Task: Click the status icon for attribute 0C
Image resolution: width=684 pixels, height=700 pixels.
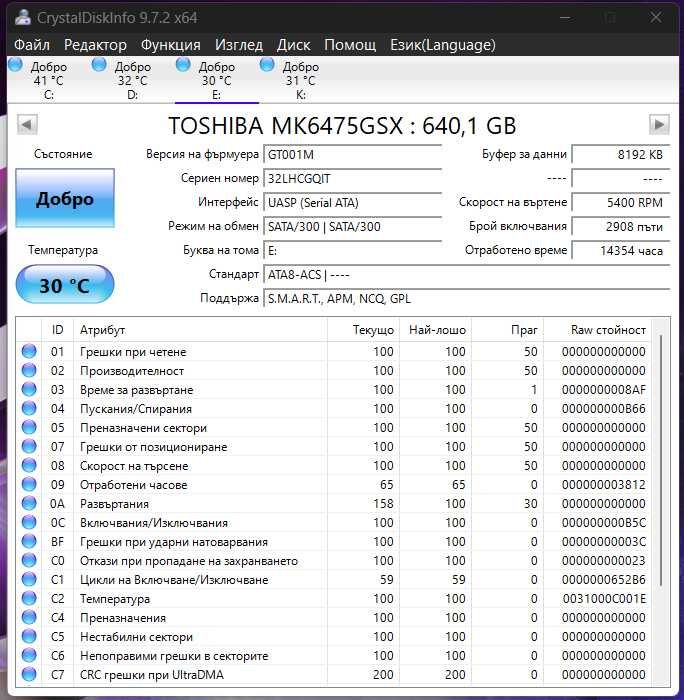Action: click(x=29, y=522)
